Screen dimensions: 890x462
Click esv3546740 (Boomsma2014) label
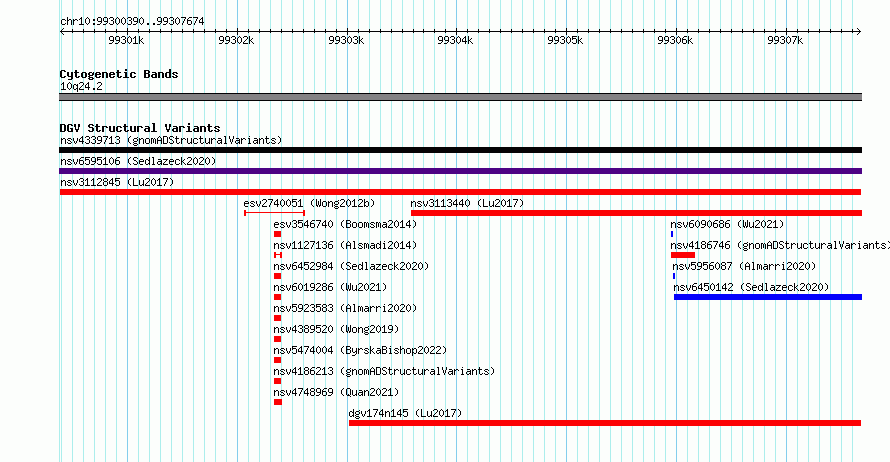(345, 224)
